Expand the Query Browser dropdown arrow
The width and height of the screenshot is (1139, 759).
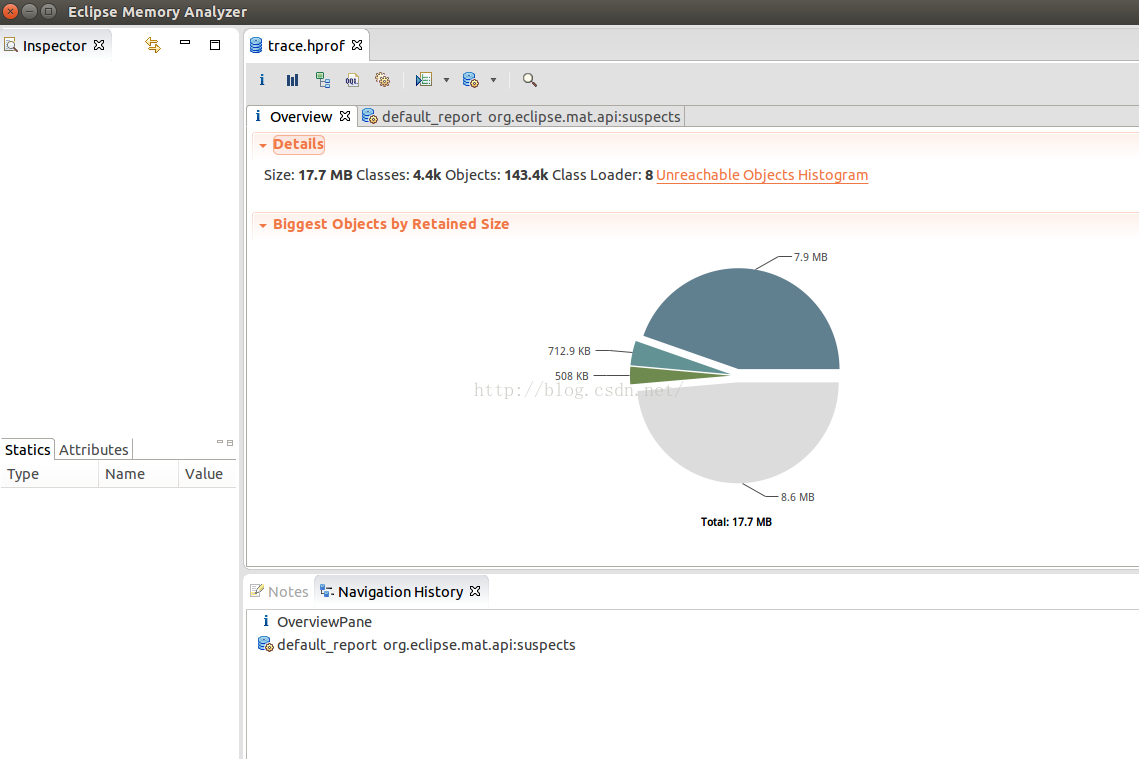tap(493, 80)
